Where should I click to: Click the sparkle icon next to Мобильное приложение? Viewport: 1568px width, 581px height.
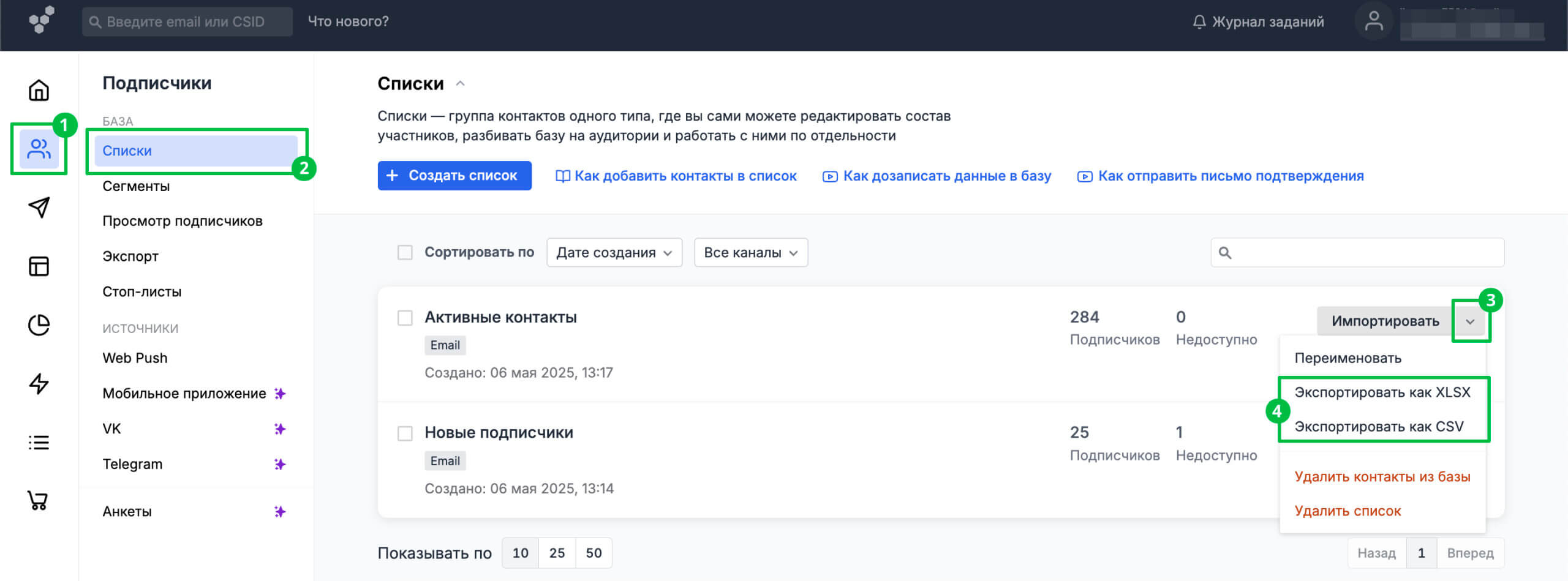tap(280, 394)
